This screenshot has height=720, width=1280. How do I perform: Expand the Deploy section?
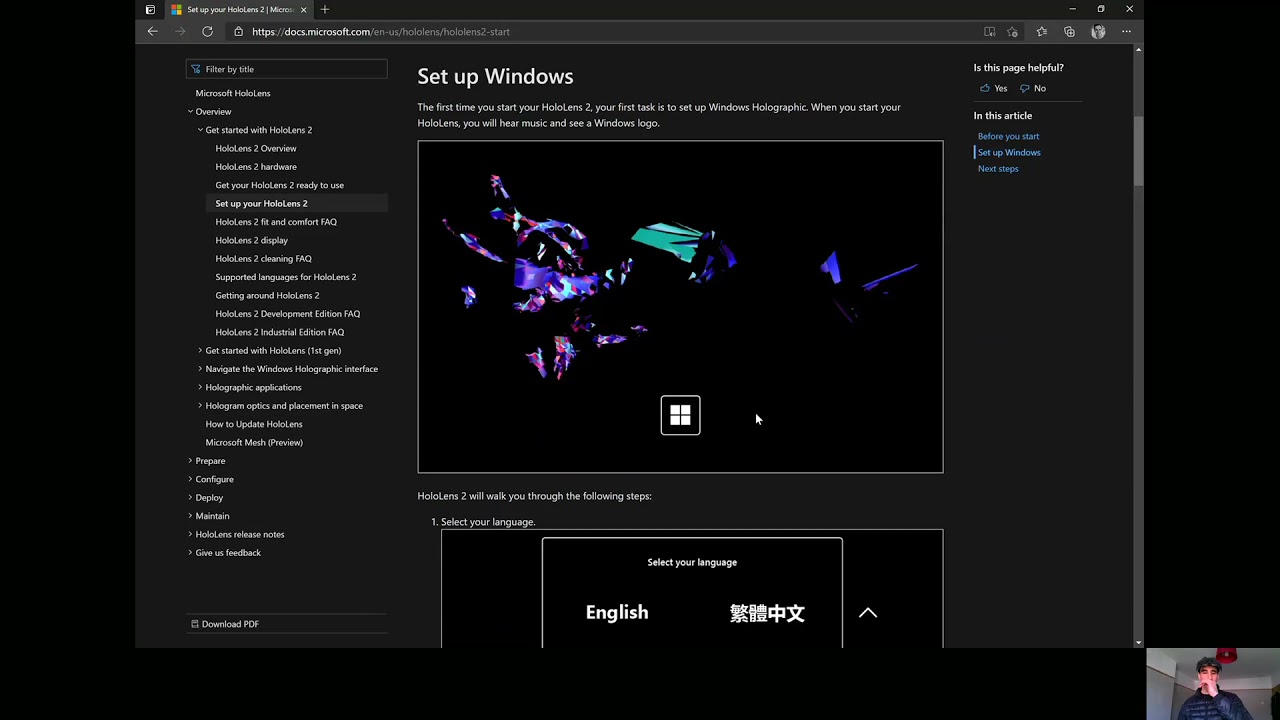click(190, 497)
